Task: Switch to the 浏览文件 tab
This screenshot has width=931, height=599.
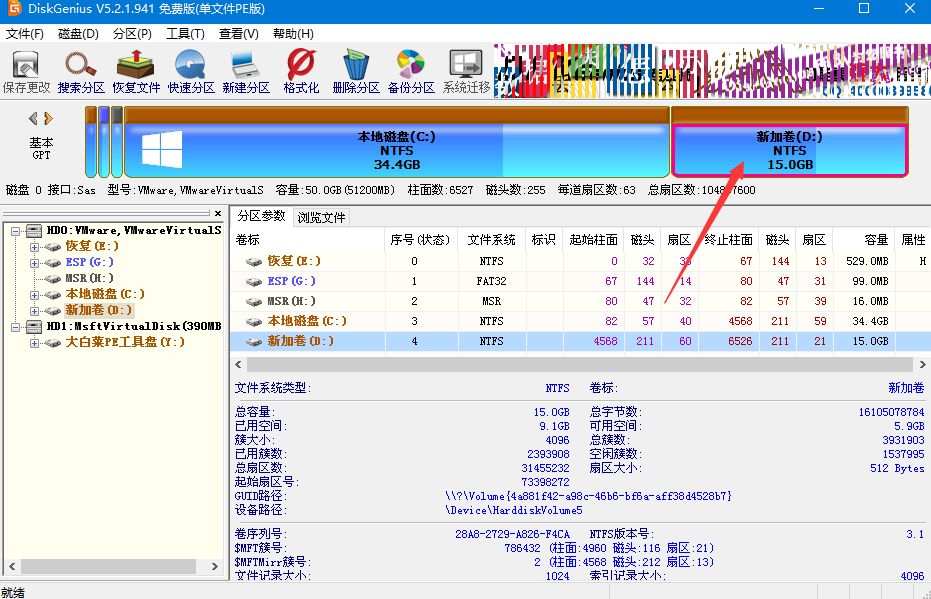Action: click(321, 217)
